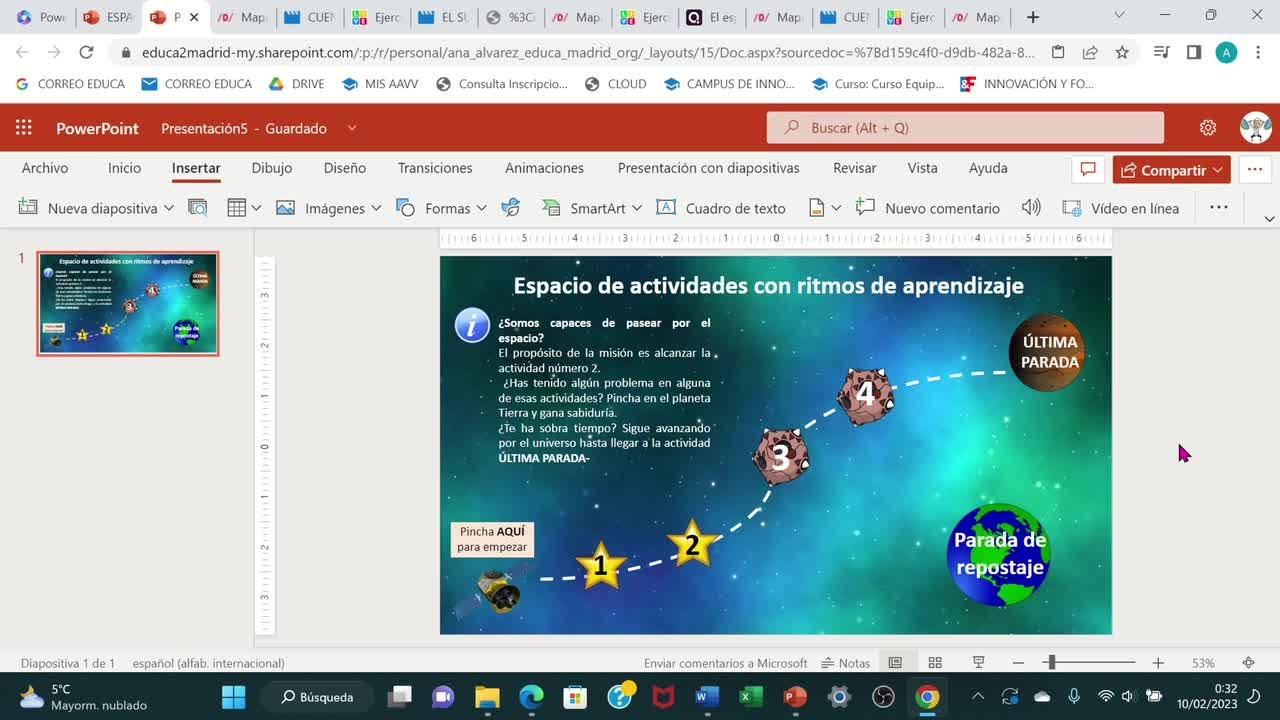Expand the table dropdown arrow

point(256,208)
